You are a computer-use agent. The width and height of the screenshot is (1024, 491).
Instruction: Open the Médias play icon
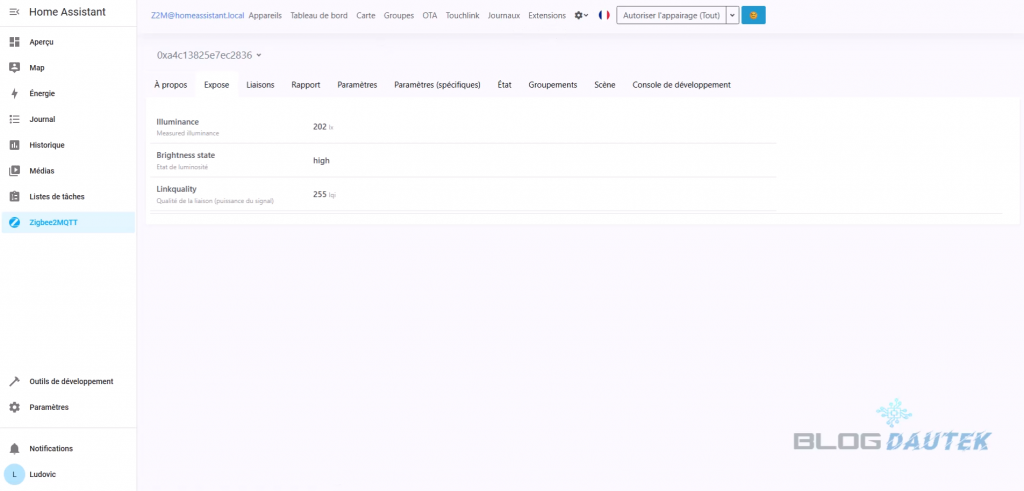(x=14, y=171)
